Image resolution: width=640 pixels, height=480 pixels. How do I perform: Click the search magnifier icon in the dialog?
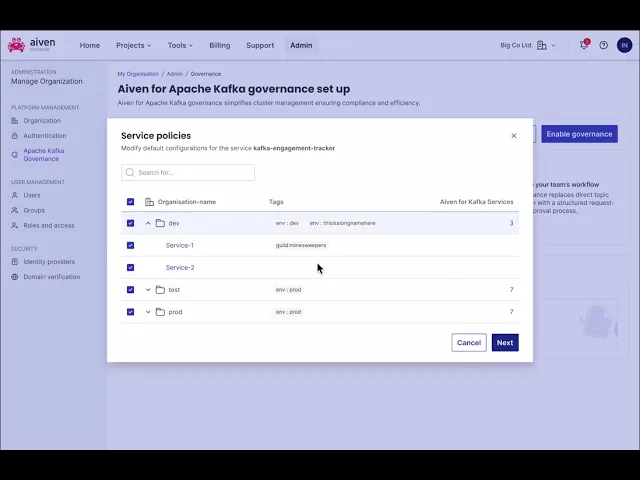click(x=130, y=173)
